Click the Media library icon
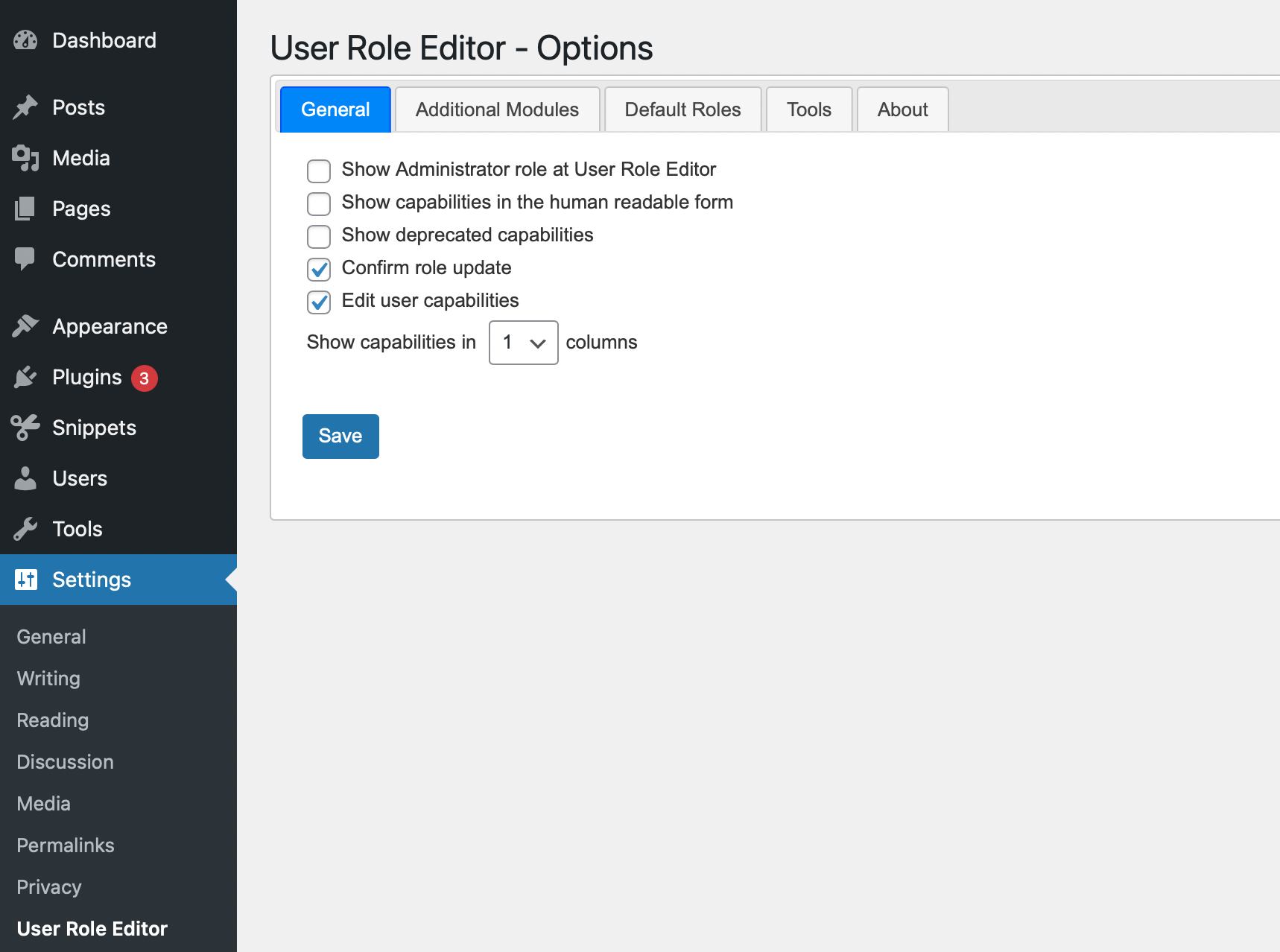1280x952 pixels. [25, 158]
